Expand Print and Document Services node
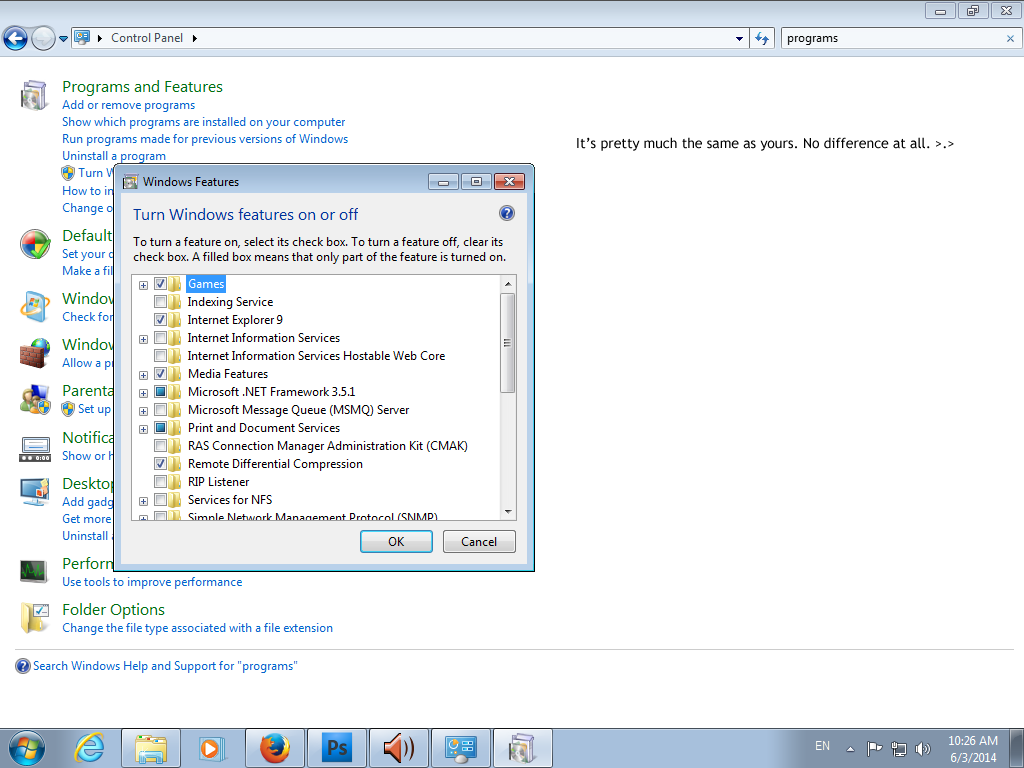The height and width of the screenshot is (768, 1024). 143,428
